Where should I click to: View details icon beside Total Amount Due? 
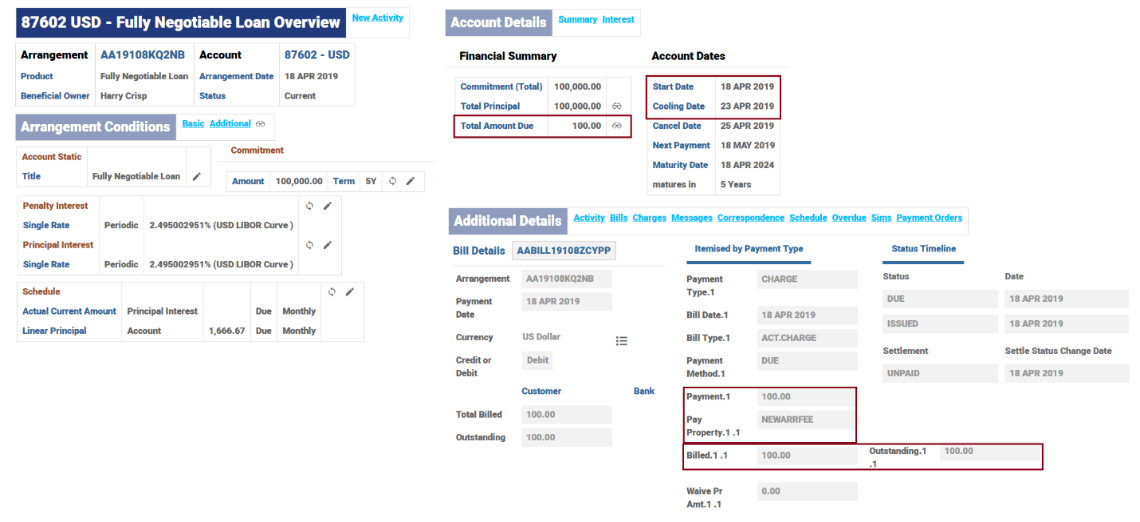coord(617,126)
